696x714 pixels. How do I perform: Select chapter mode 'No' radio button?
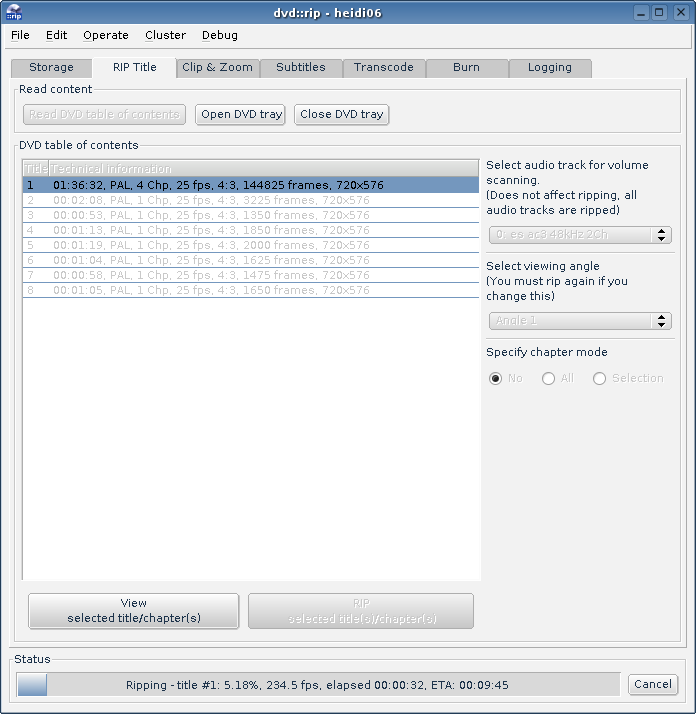point(496,378)
